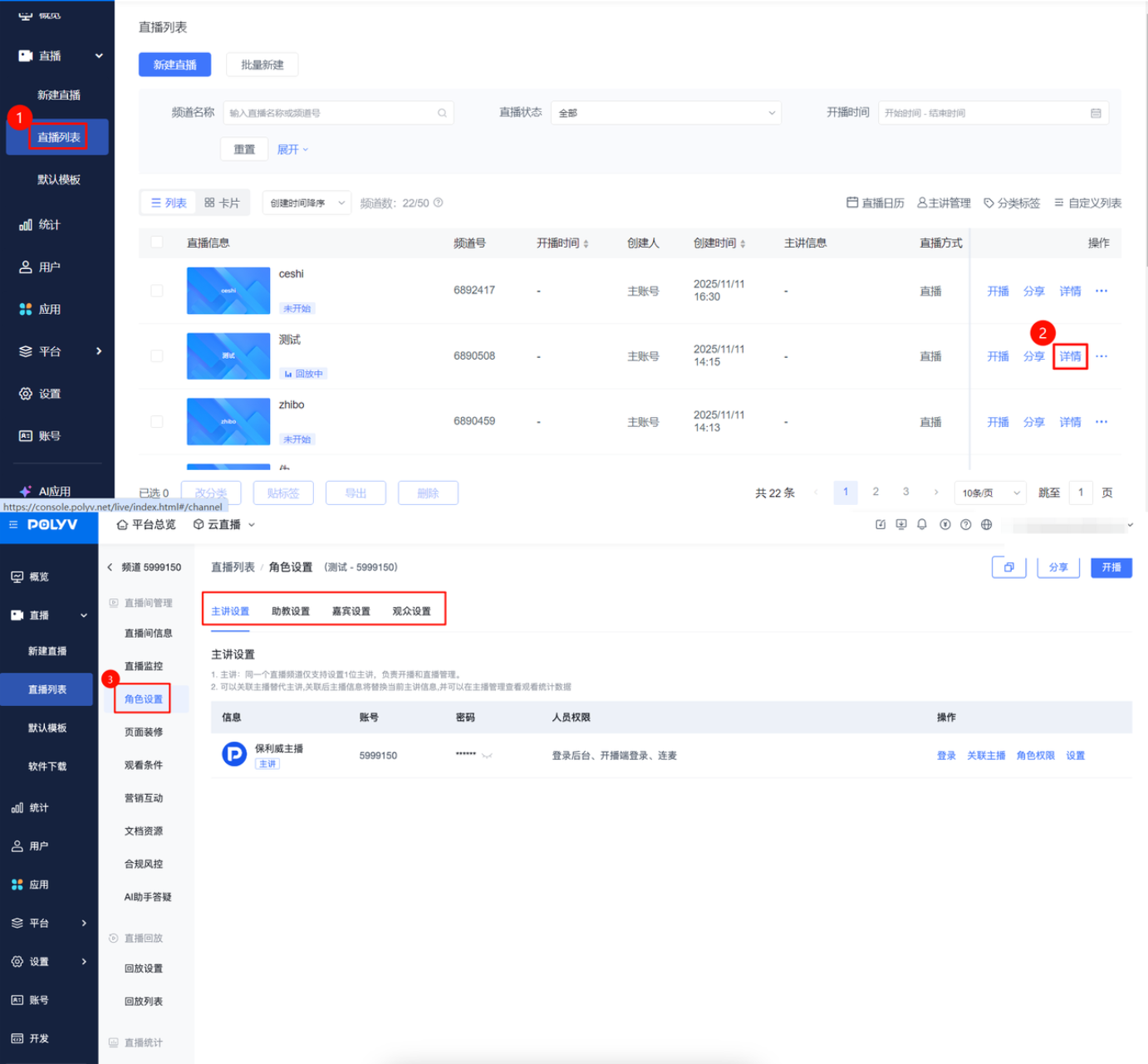Click the blue 新建直播 button

175,65
